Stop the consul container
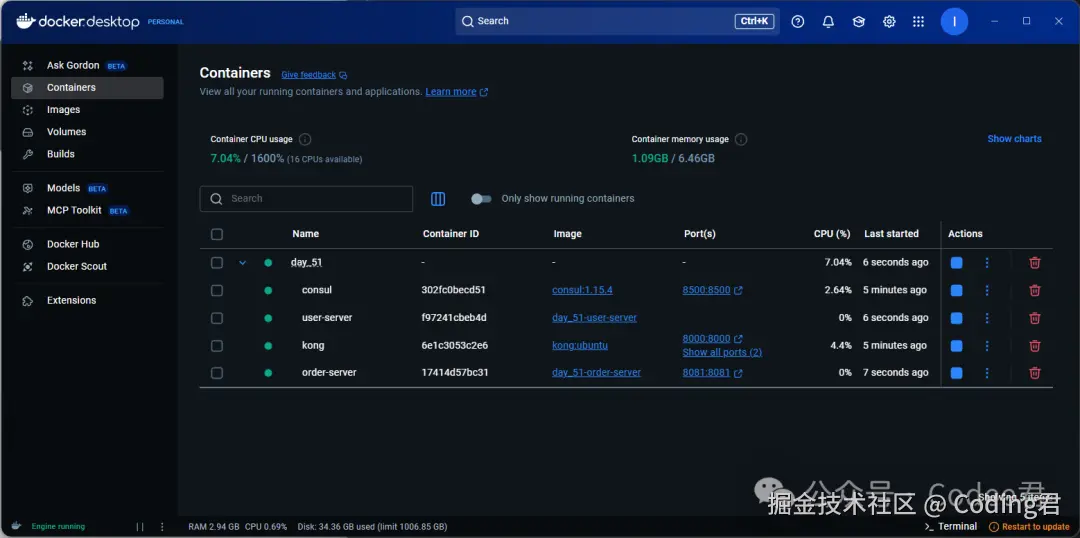Viewport: 1080px width, 538px height. pyautogui.click(x=956, y=290)
